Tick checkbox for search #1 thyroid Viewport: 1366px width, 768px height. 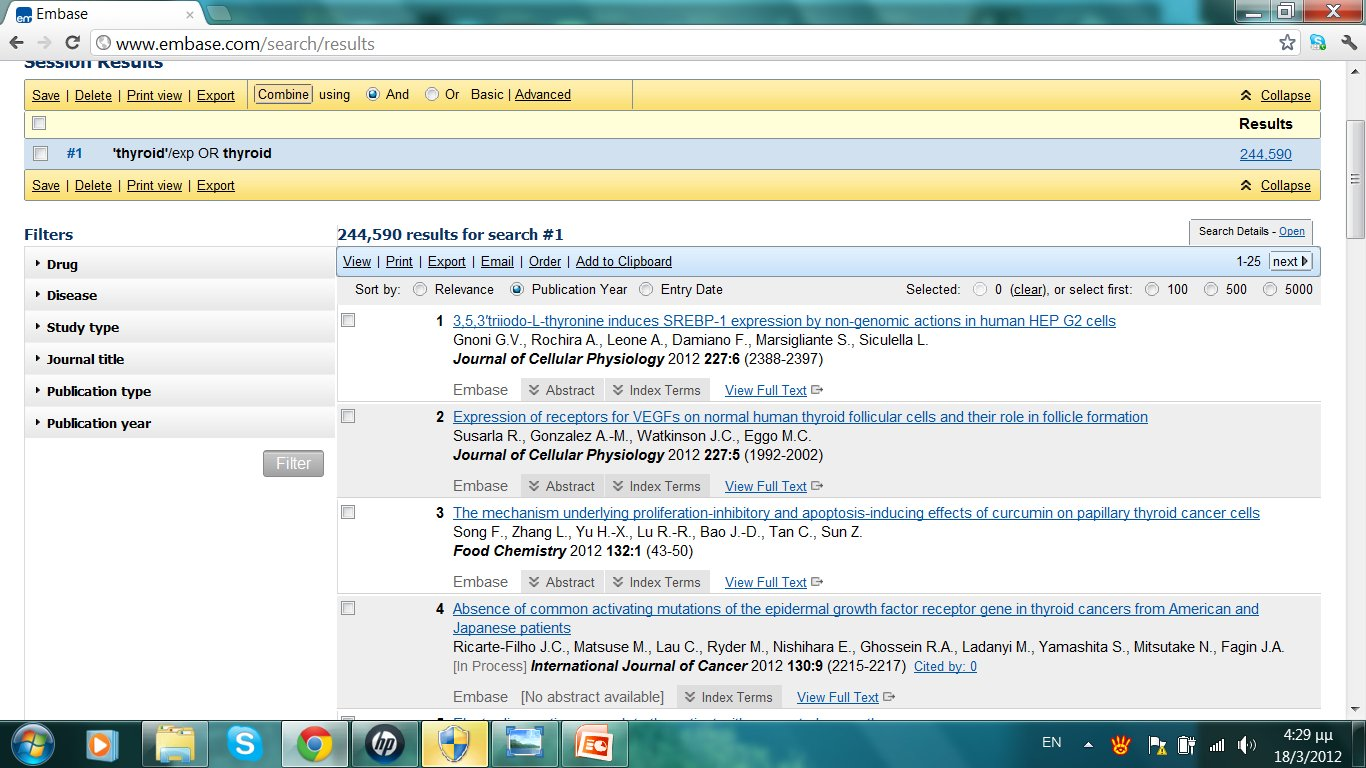(x=40, y=154)
